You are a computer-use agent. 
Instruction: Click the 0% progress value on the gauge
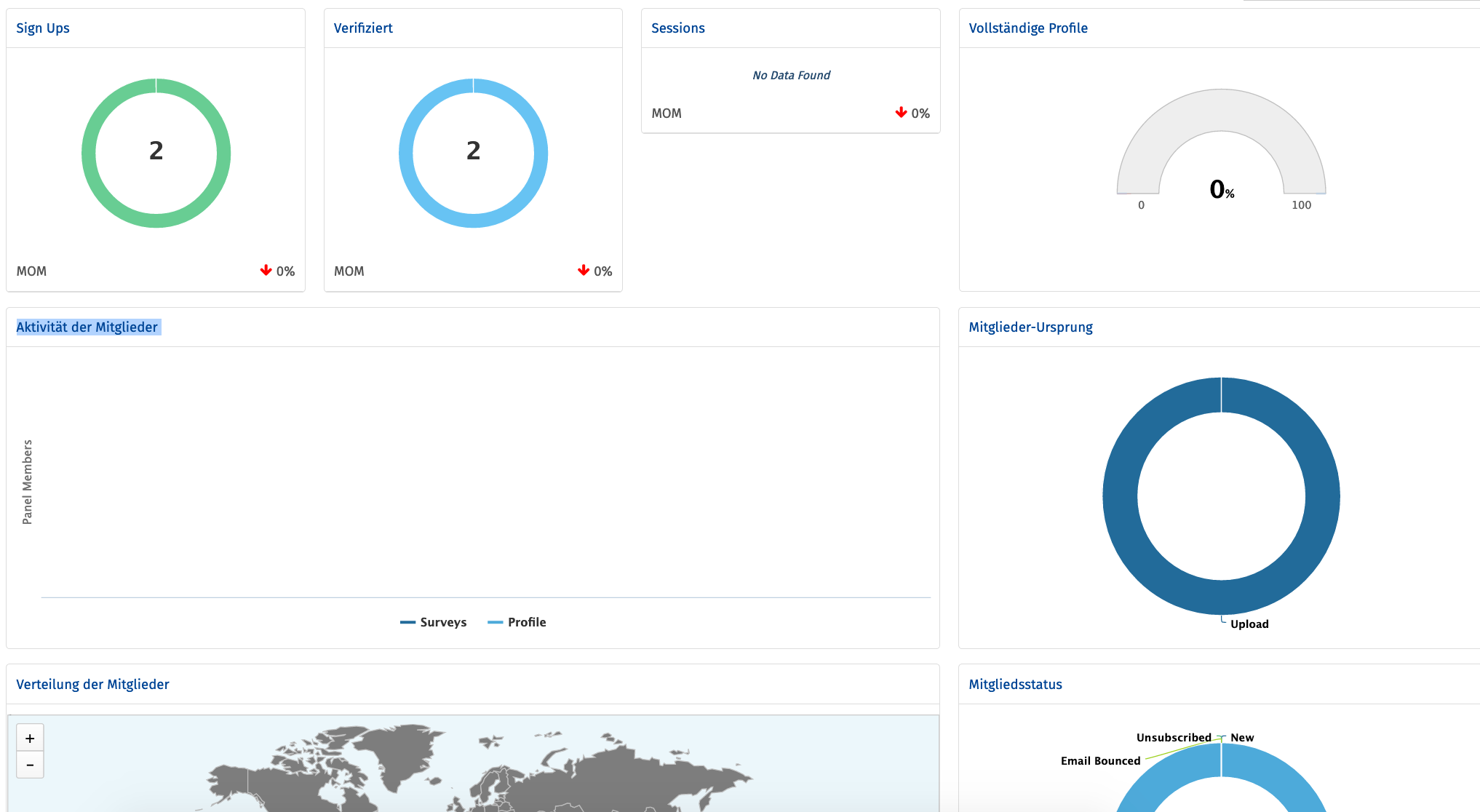click(x=1220, y=190)
